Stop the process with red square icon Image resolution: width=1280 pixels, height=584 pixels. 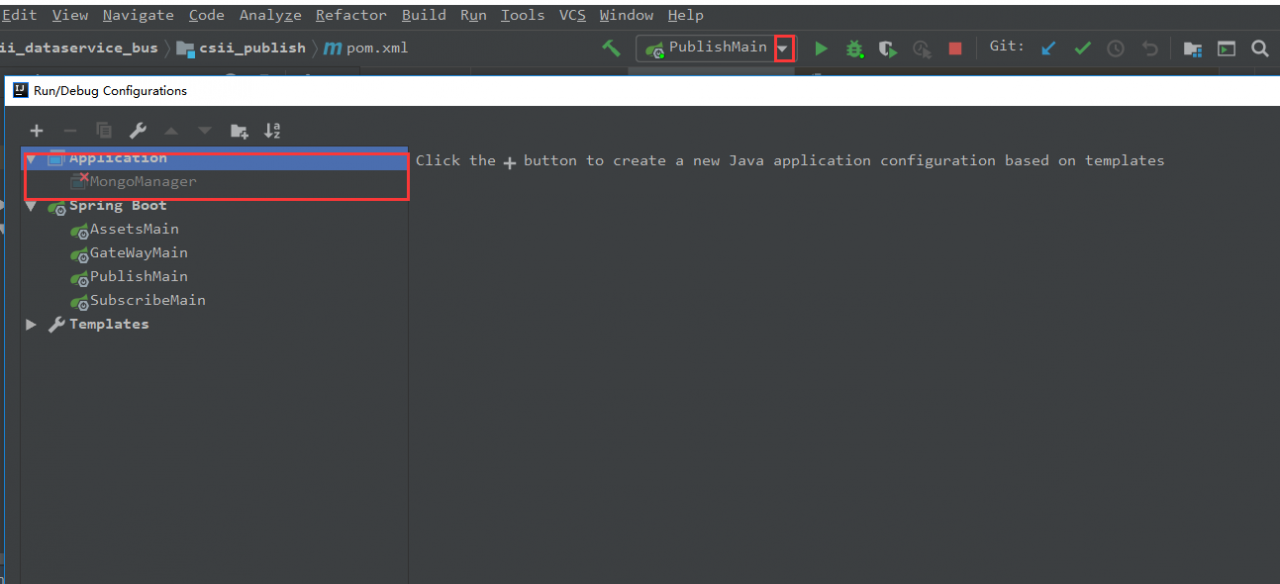tap(955, 48)
